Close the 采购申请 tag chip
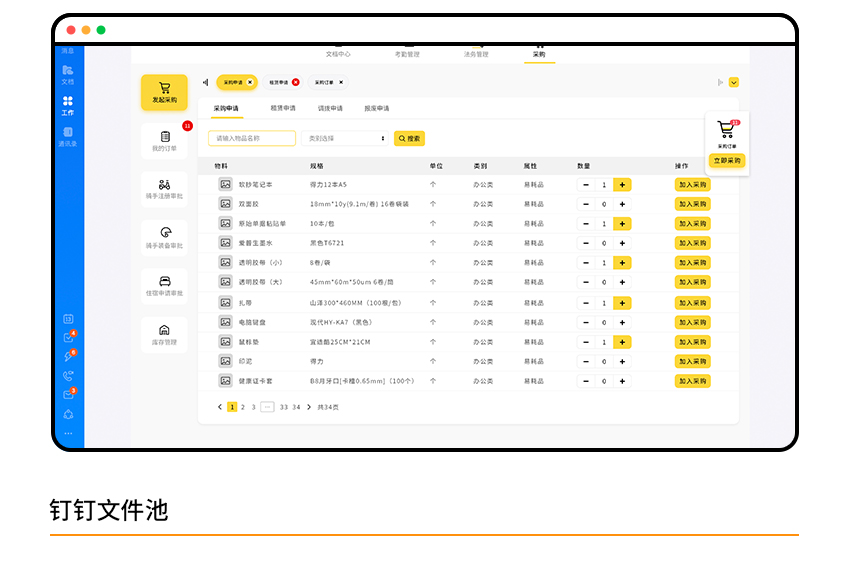The image size is (848, 575). click(250, 82)
